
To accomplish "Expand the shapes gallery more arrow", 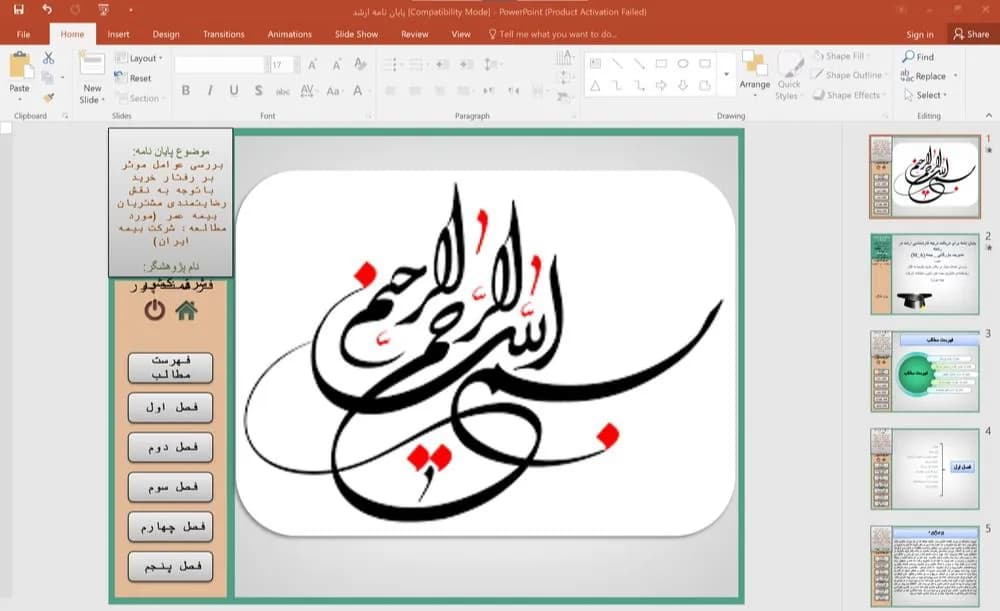I will 726,74.
